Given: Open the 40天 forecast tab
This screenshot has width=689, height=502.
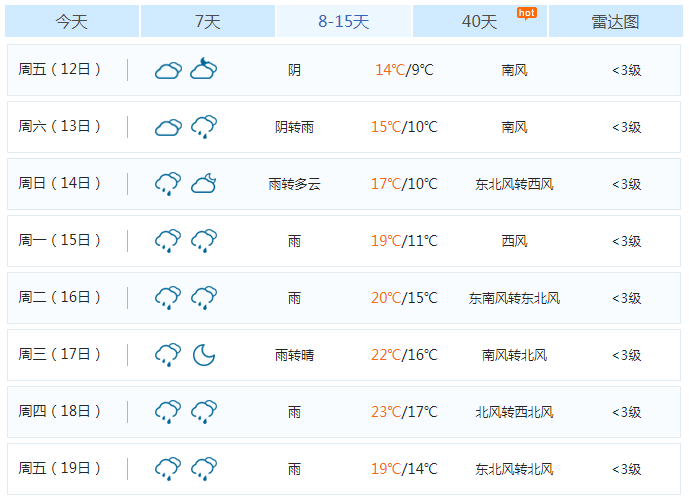Looking at the screenshot, I should 480,21.
